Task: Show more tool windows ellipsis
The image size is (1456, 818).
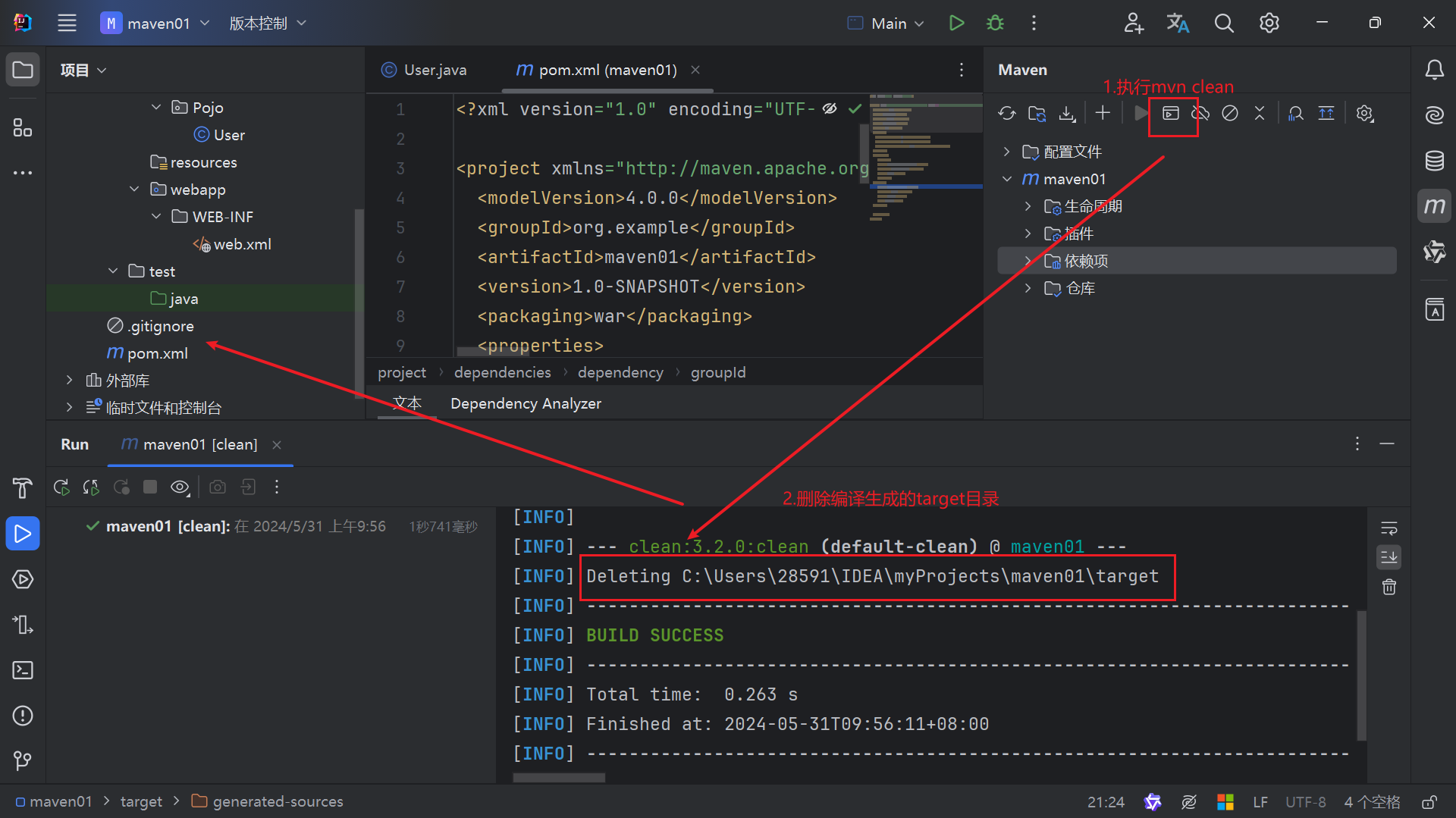Action: 23,173
